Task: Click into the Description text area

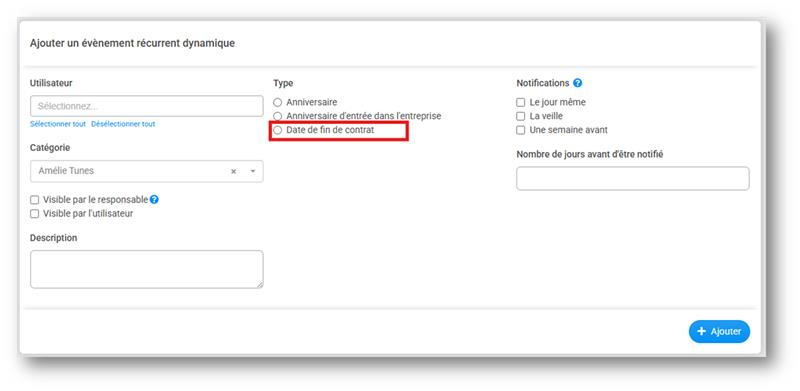Action: click(x=147, y=269)
